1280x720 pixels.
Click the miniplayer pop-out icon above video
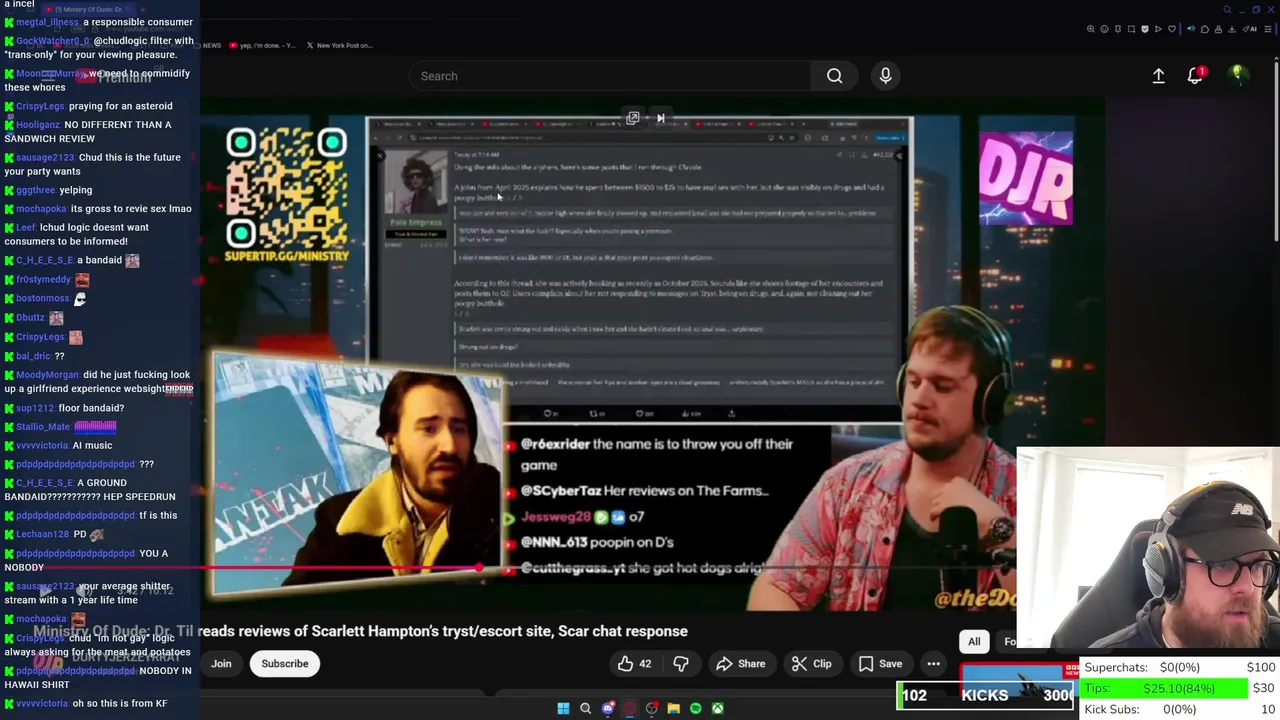click(633, 118)
